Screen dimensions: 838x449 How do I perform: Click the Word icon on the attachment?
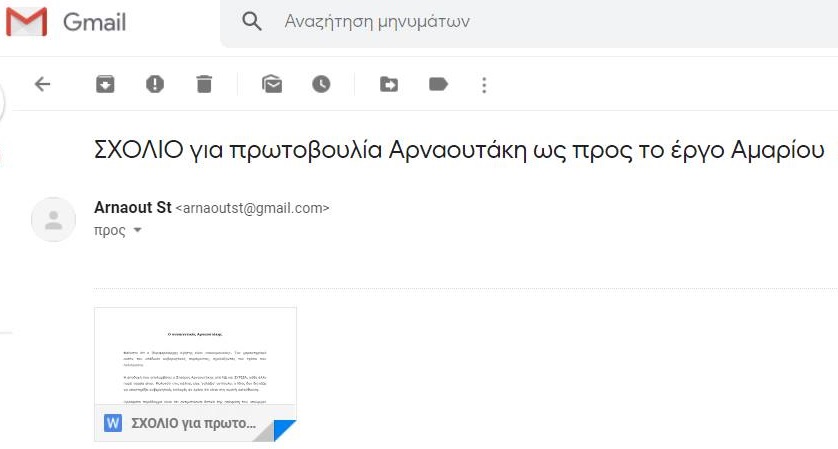pos(113,423)
